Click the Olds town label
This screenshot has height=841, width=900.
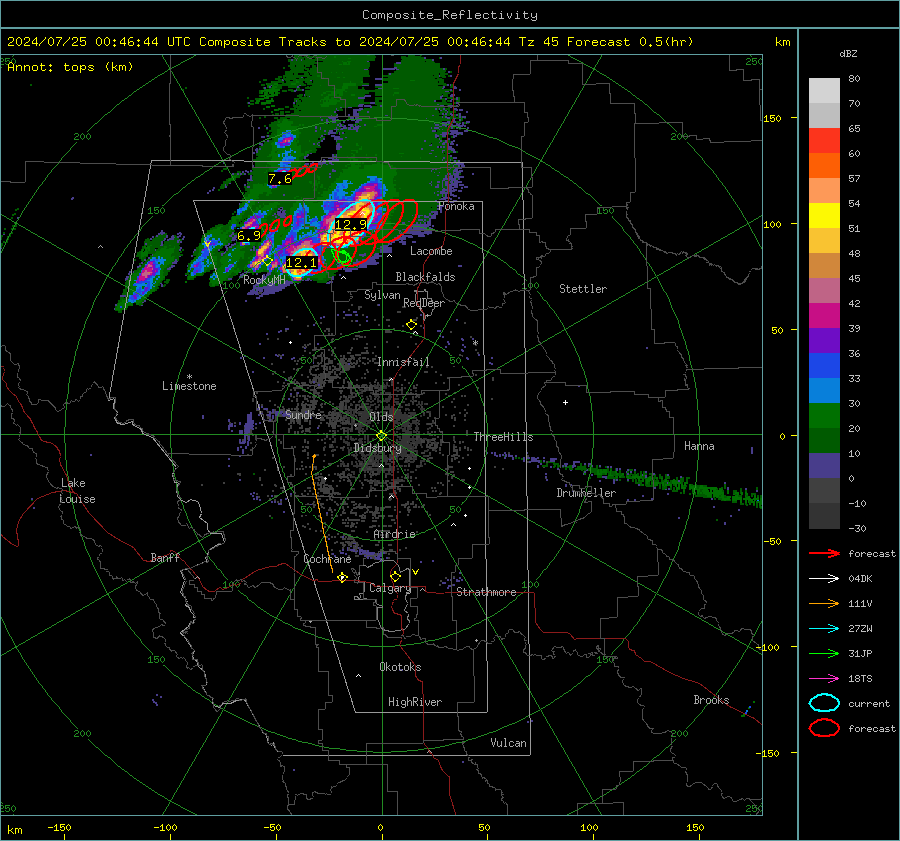point(381,417)
